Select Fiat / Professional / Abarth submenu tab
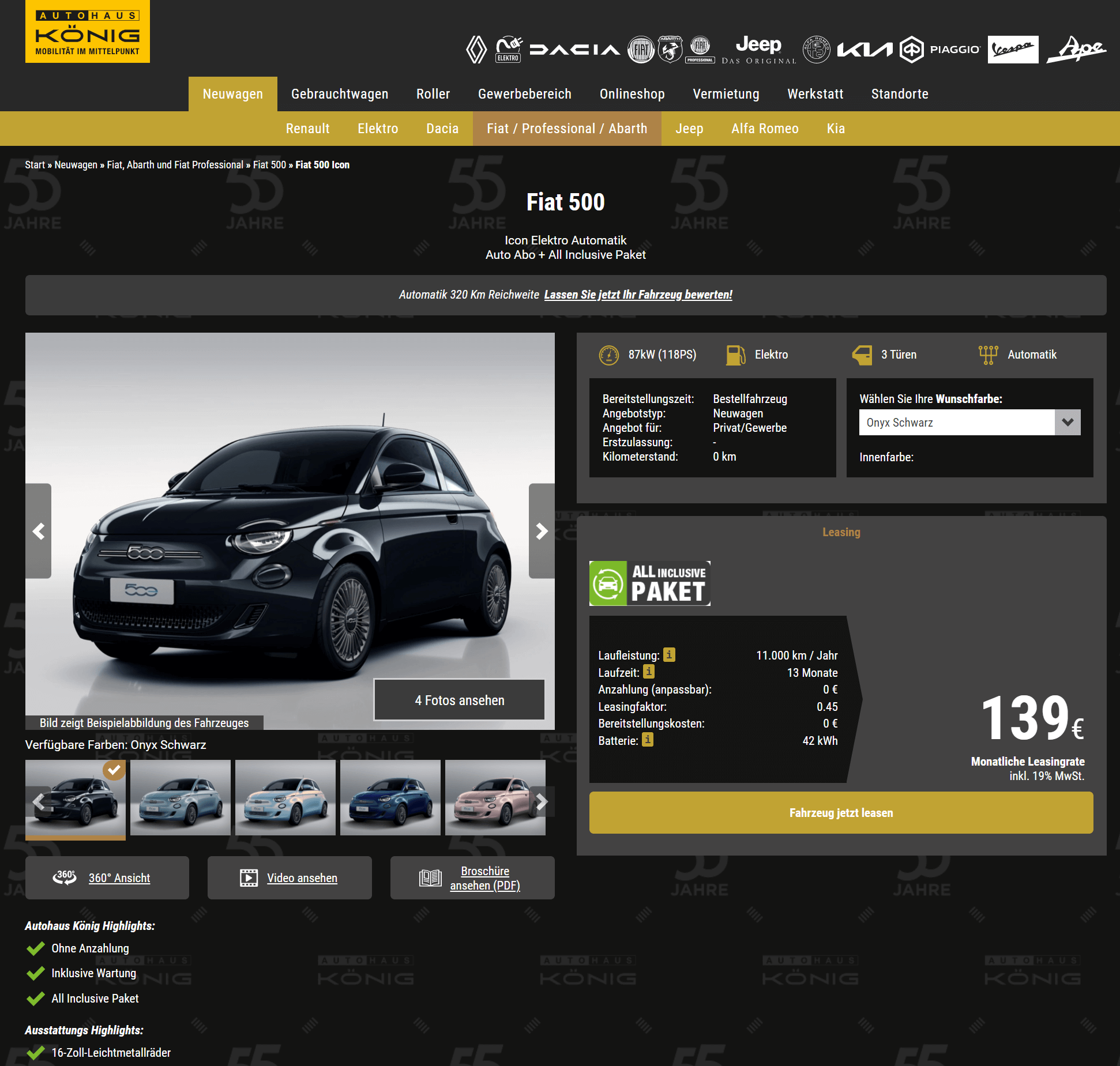Screen dimensions: 1120x1066 tap(567, 129)
